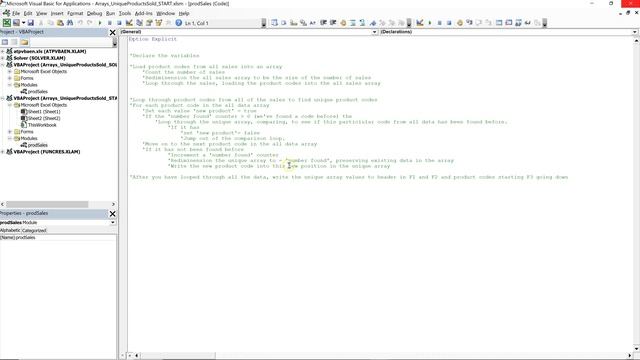
Task: Collapse Modules folder under first VBAProject
Action: tap(10, 85)
